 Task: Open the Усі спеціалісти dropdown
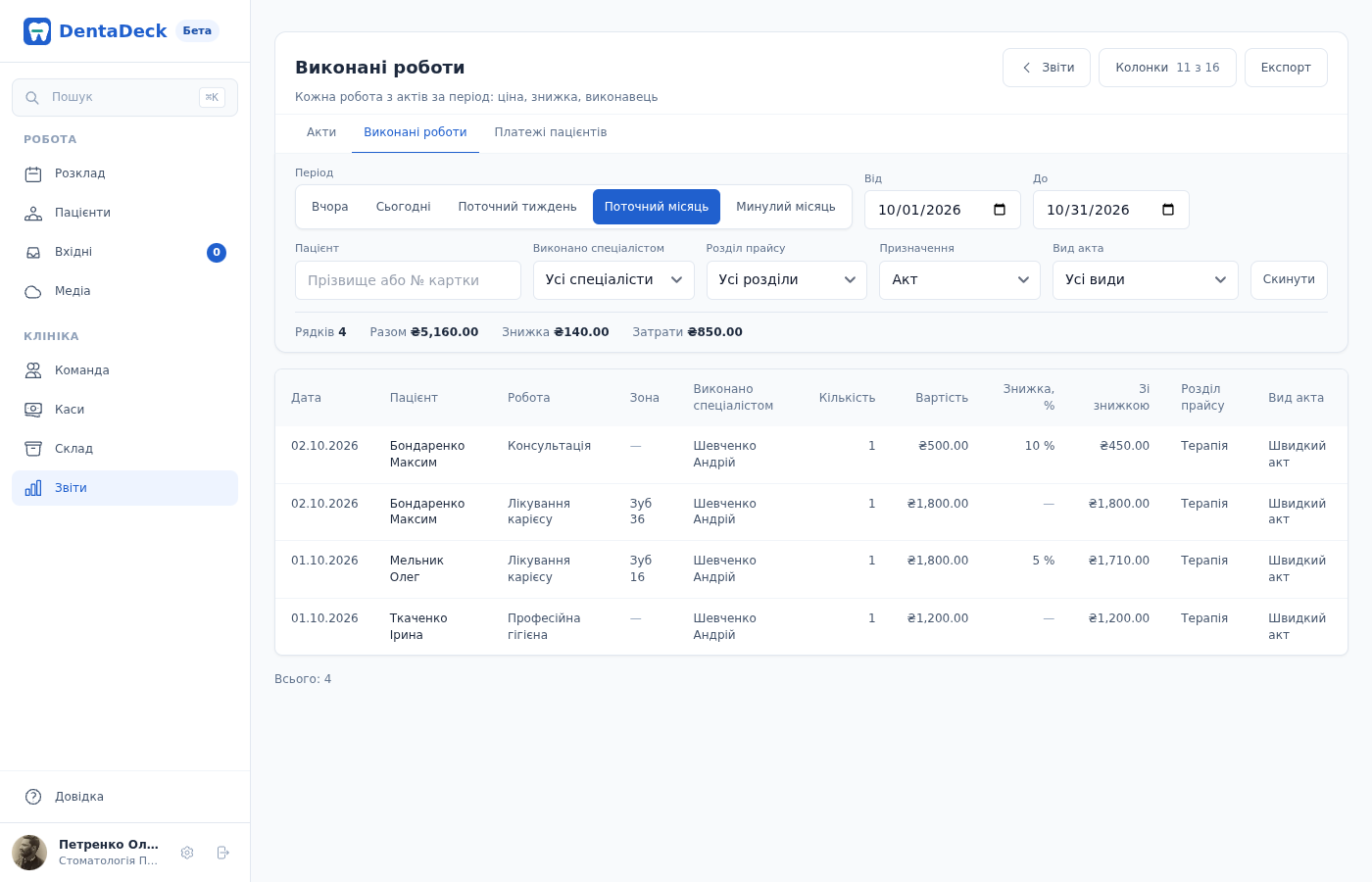pos(613,280)
